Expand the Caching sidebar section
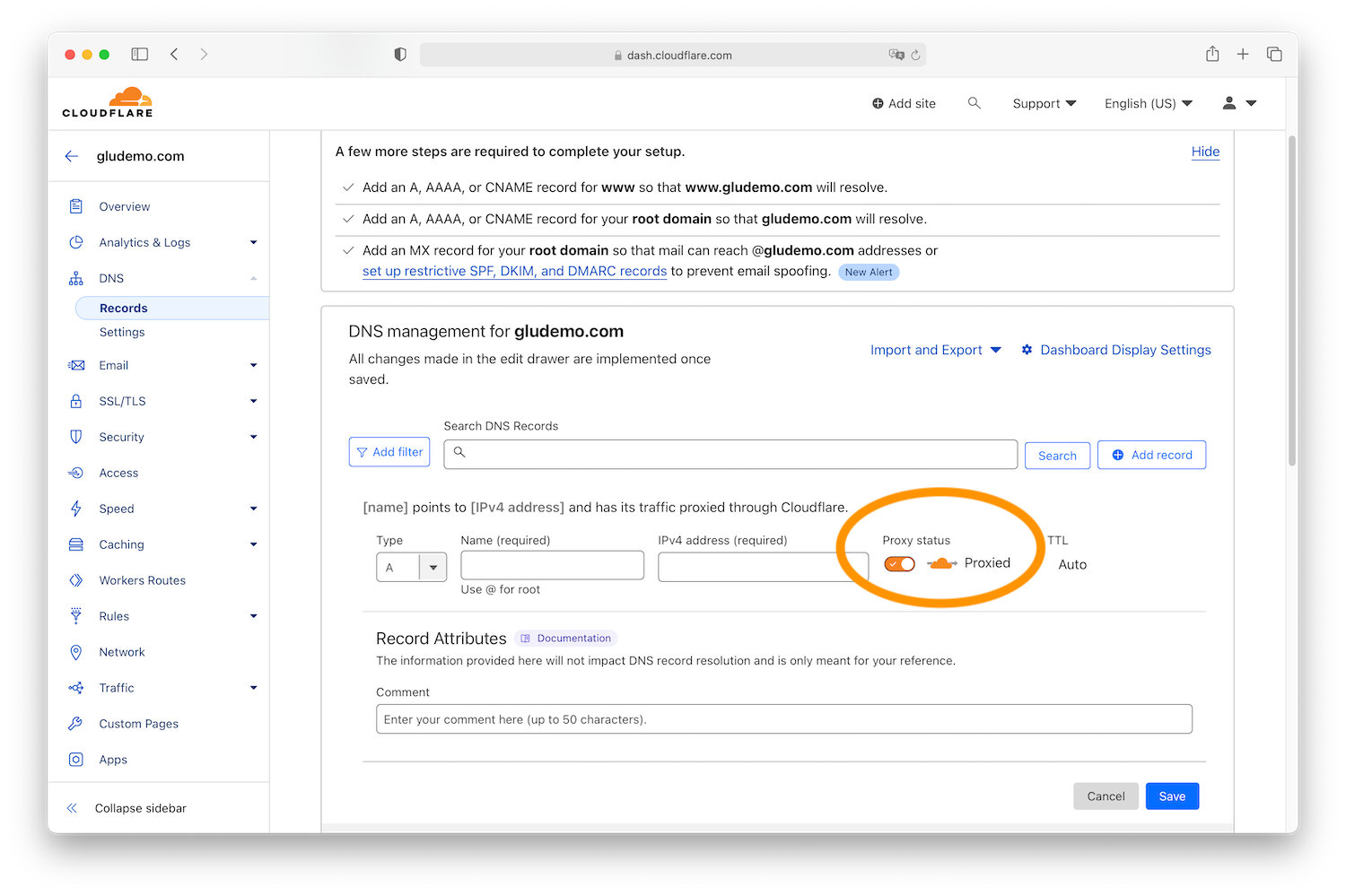 [x=254, y=544]
